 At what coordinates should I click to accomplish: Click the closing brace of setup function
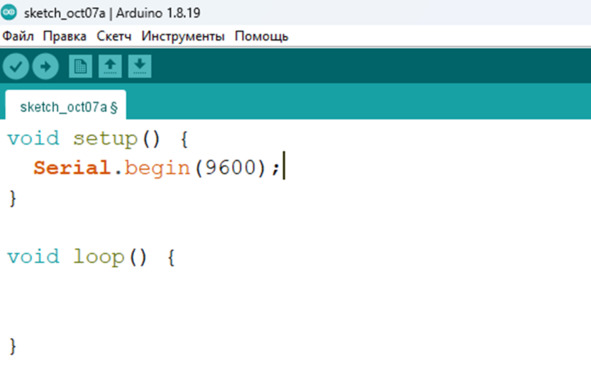point(13,198)
